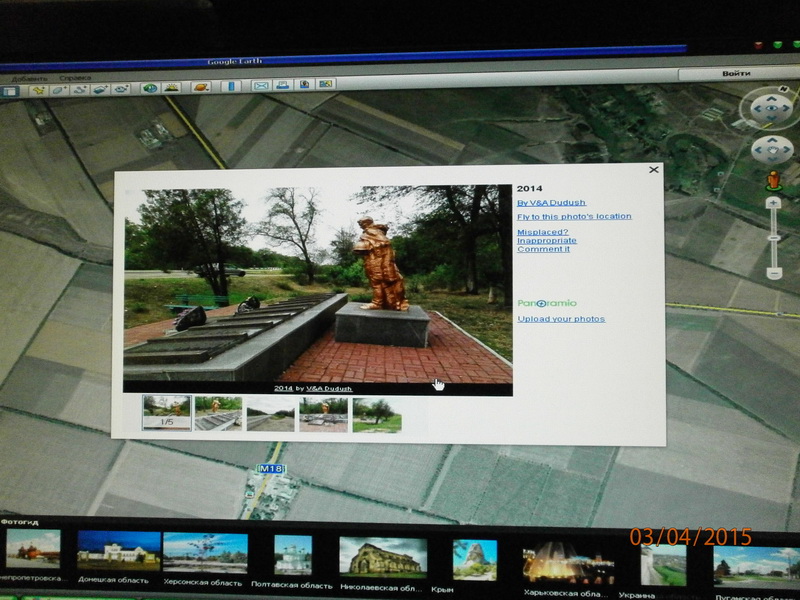Click the zoom slider handle
Image resolution: width=800 pixels, height=600 pixels.
(774, 238)
